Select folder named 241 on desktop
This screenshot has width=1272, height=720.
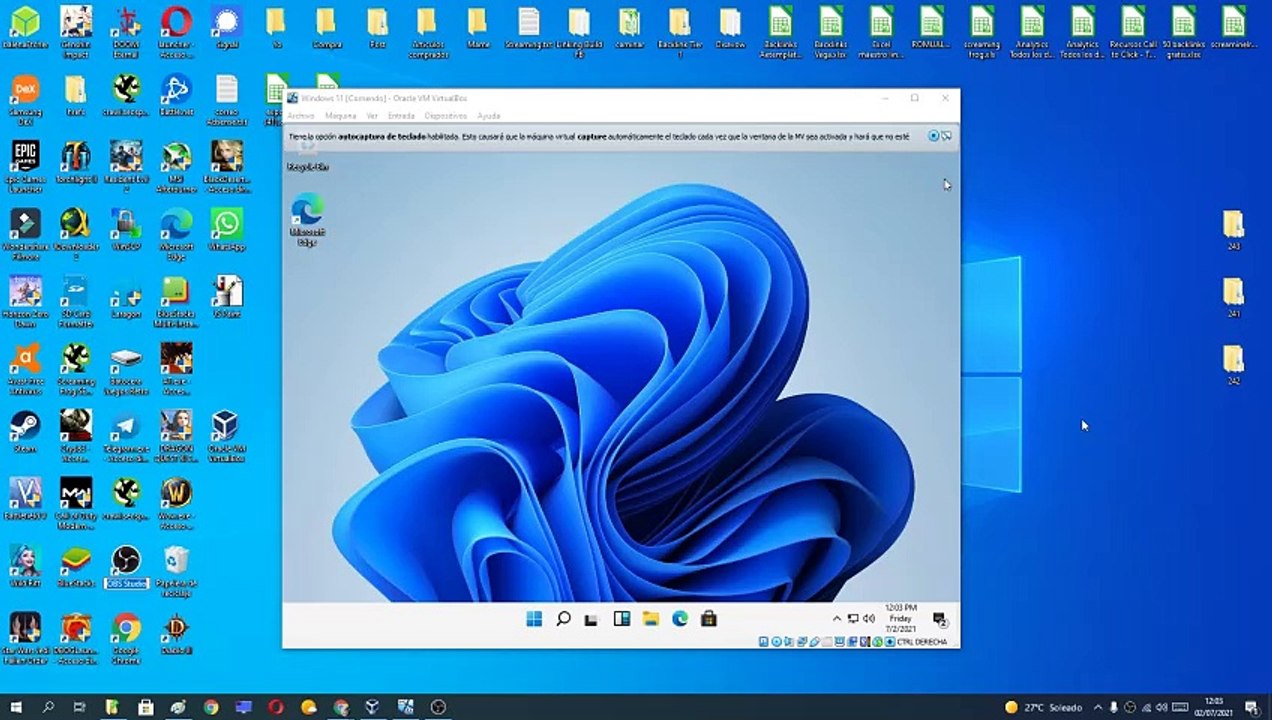tap(1233, 297)
